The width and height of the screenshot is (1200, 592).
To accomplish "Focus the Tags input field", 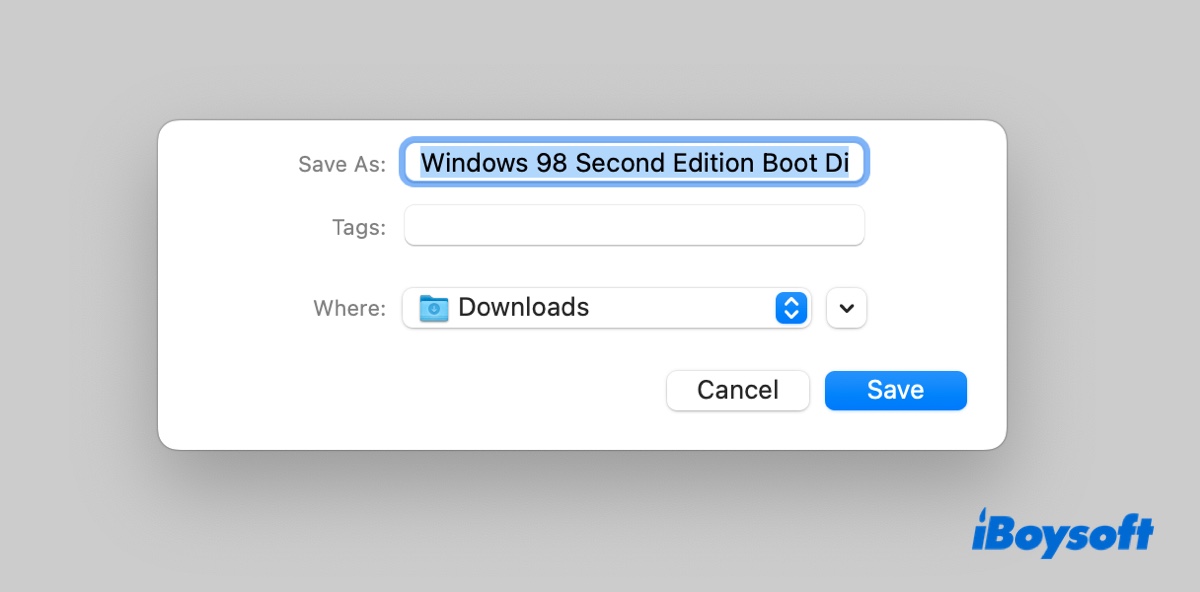I will pos(634,226).
